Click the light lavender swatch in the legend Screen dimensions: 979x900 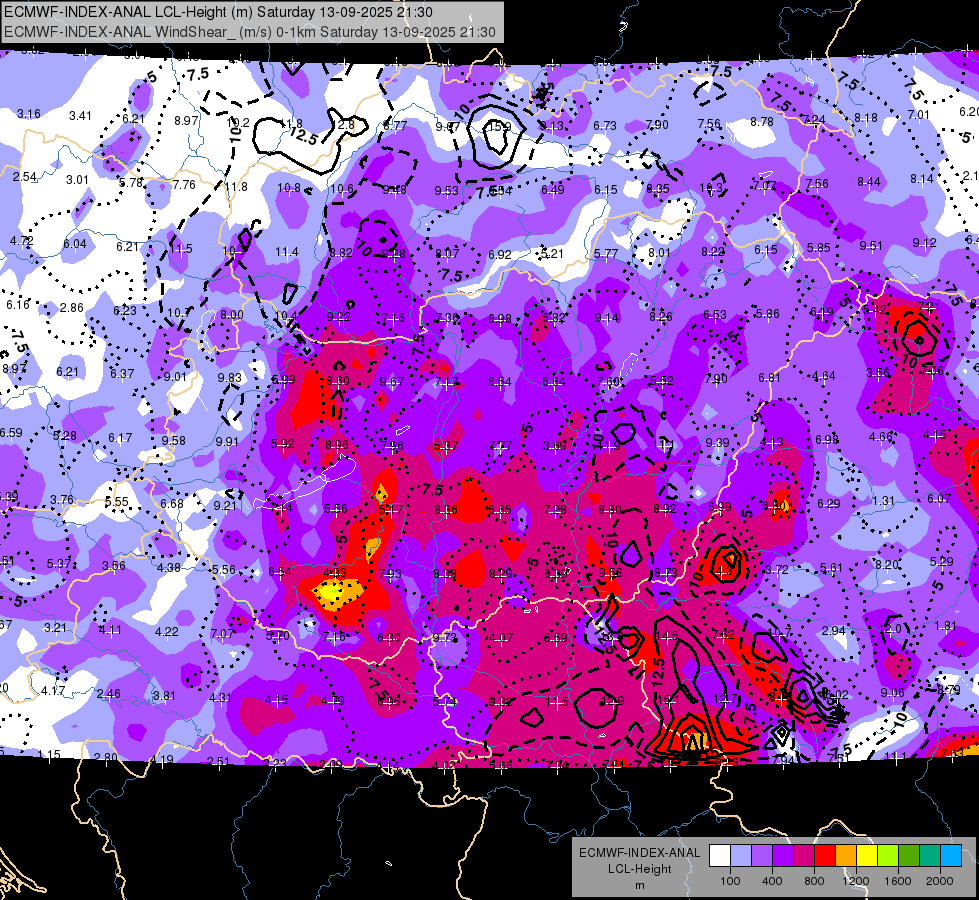click(x=741, y=856)
